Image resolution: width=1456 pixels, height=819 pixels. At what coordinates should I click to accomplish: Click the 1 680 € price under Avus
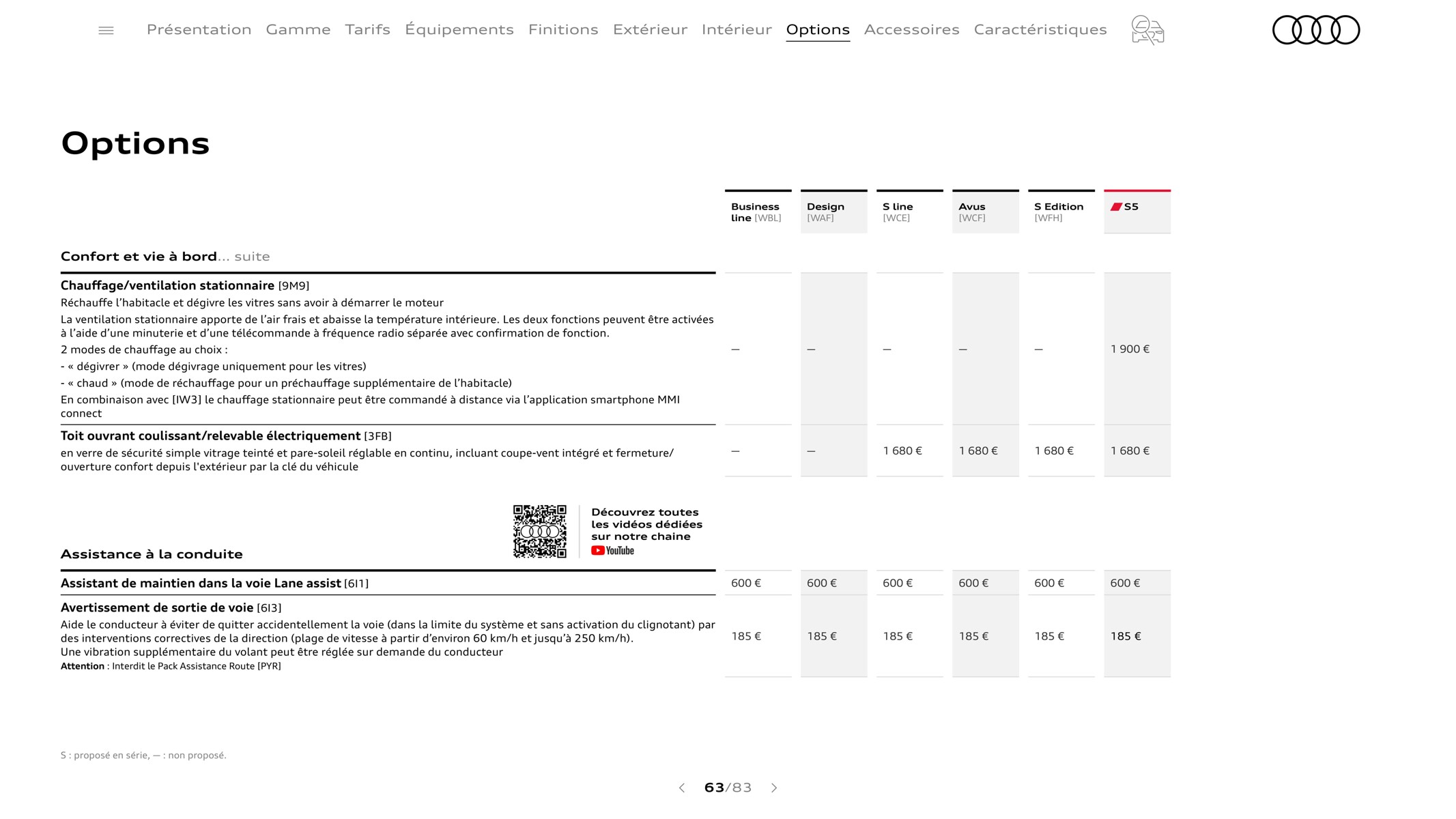pyautogui.click(x=978, y=450)
